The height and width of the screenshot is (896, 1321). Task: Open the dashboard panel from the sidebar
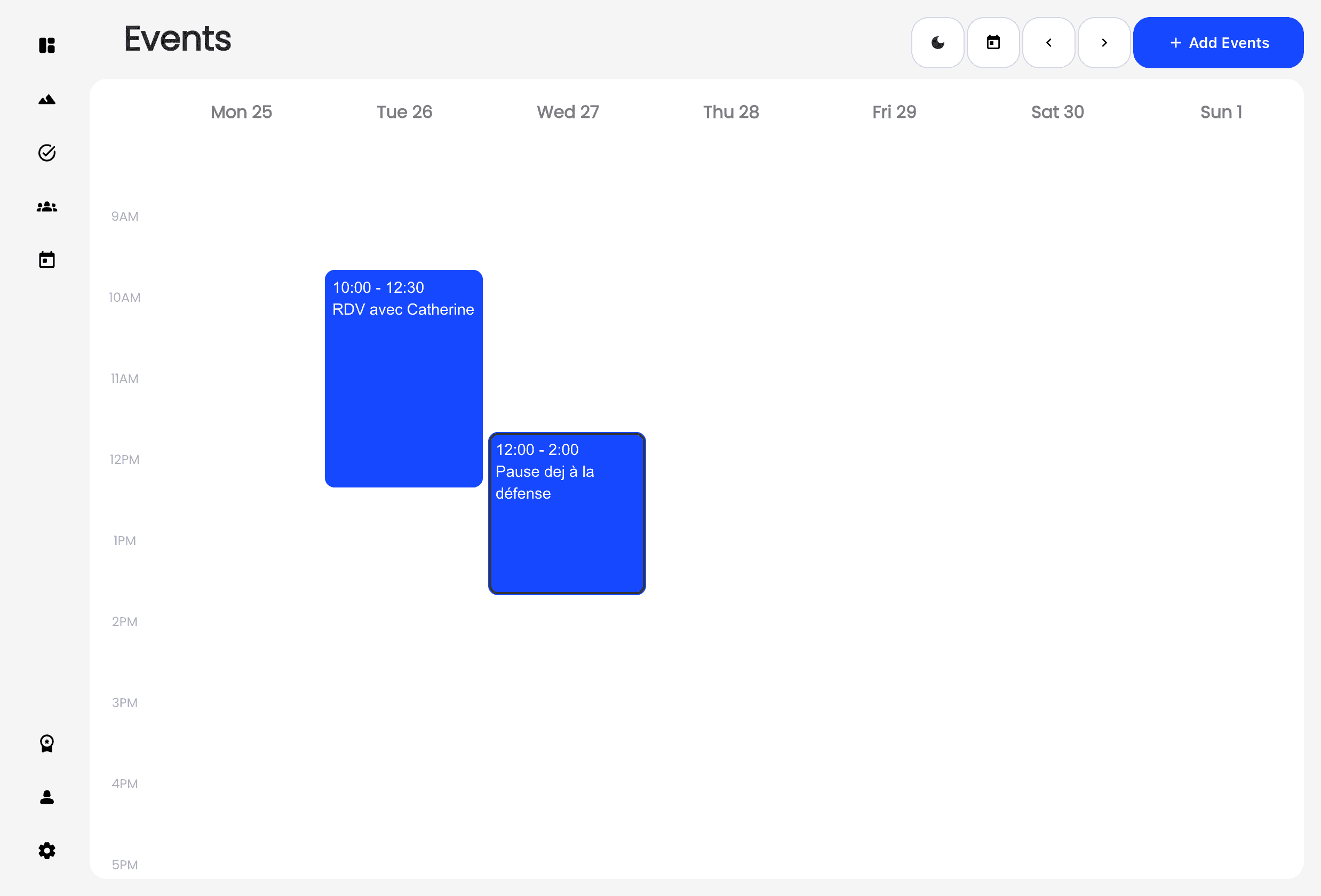[46, 45]
